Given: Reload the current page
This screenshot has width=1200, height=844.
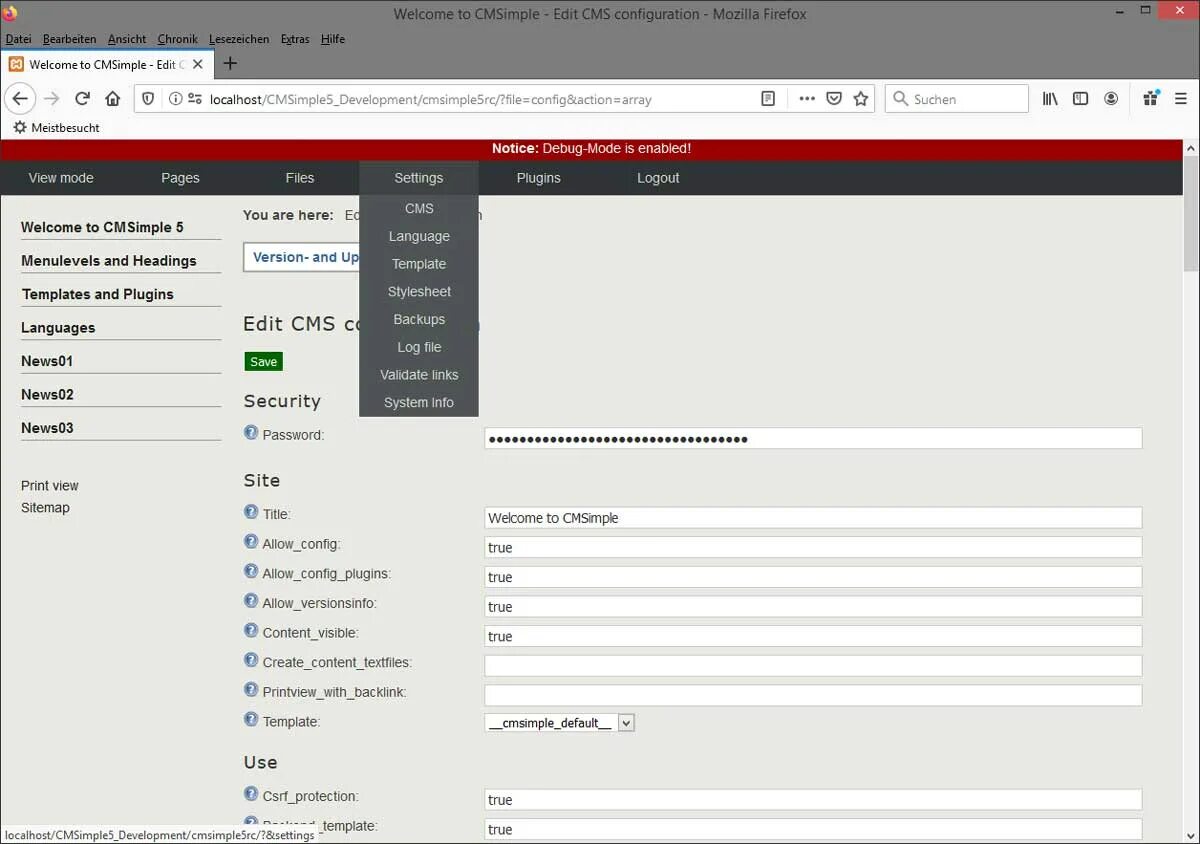Looking at the screenshot, I should (83, 99).
